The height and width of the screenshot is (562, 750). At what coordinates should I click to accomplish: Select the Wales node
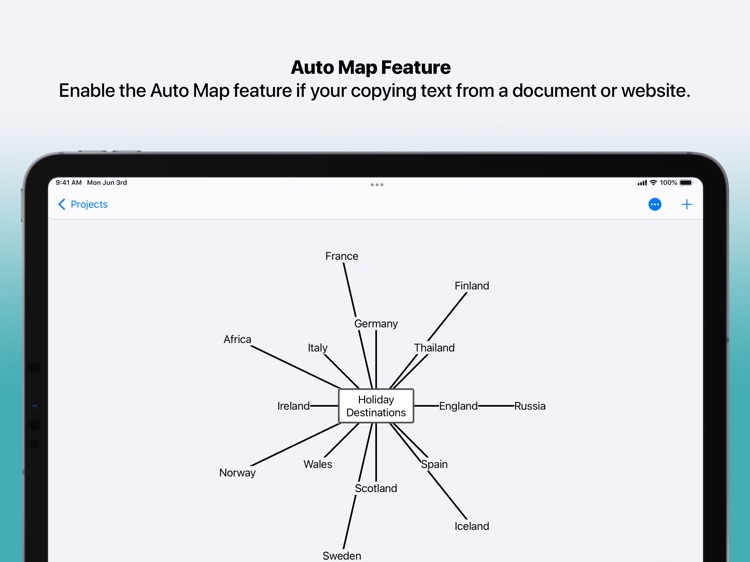[x=318, y=464]
